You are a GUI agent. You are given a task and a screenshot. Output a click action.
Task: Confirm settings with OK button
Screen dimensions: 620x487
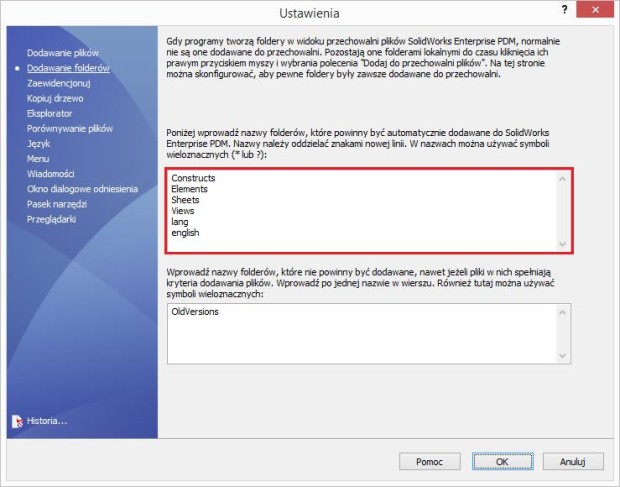click(501, 462)
